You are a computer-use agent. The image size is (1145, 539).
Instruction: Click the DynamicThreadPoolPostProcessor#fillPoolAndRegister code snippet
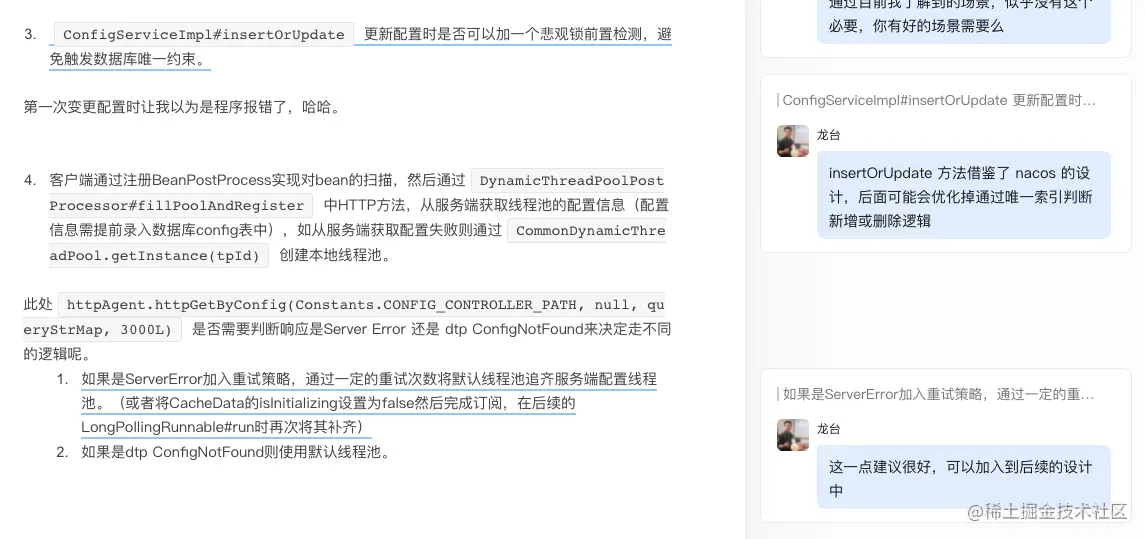(x=356, y=193)
